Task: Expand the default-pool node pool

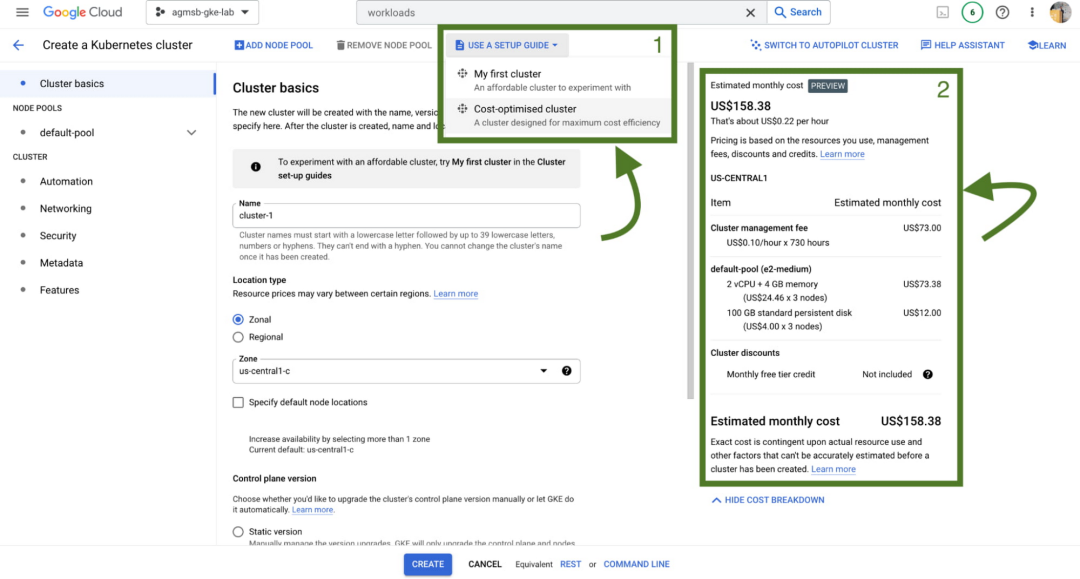Action: [192, 133]
